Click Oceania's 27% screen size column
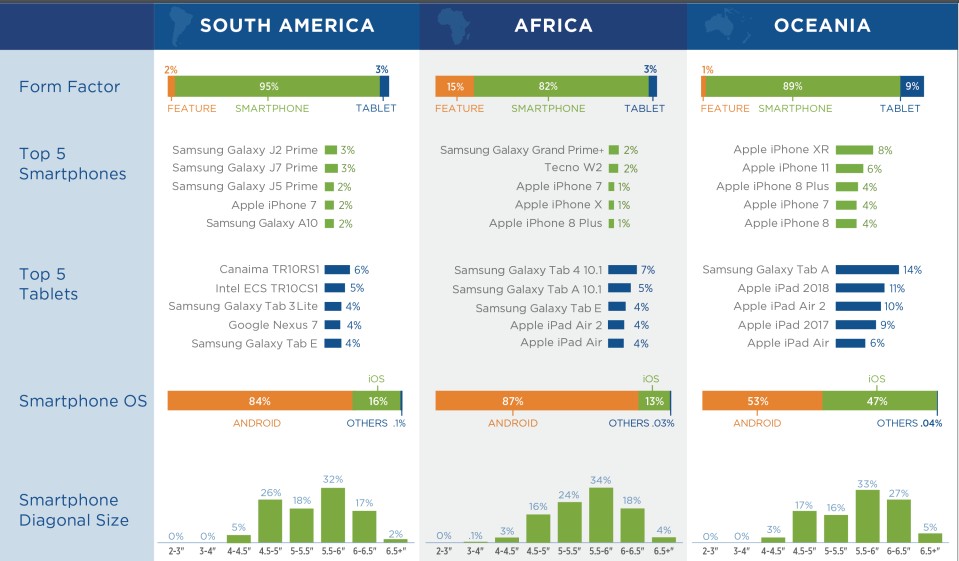The height and width of the screenshot is (561, 959). 898,521
